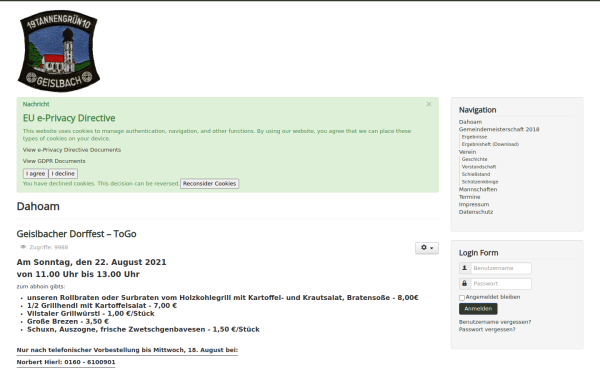Open the Geislbacher Dorffest – ToGo article title
The height and width of the screenshot is (375, 600).
click(x=76, y=234)
